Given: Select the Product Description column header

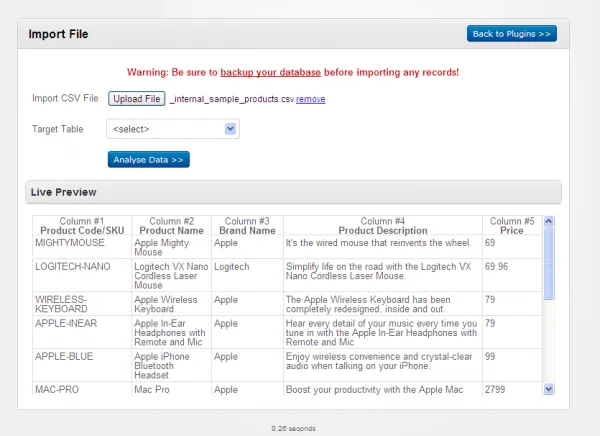Looking at the screenshot, I should point(382,226).
